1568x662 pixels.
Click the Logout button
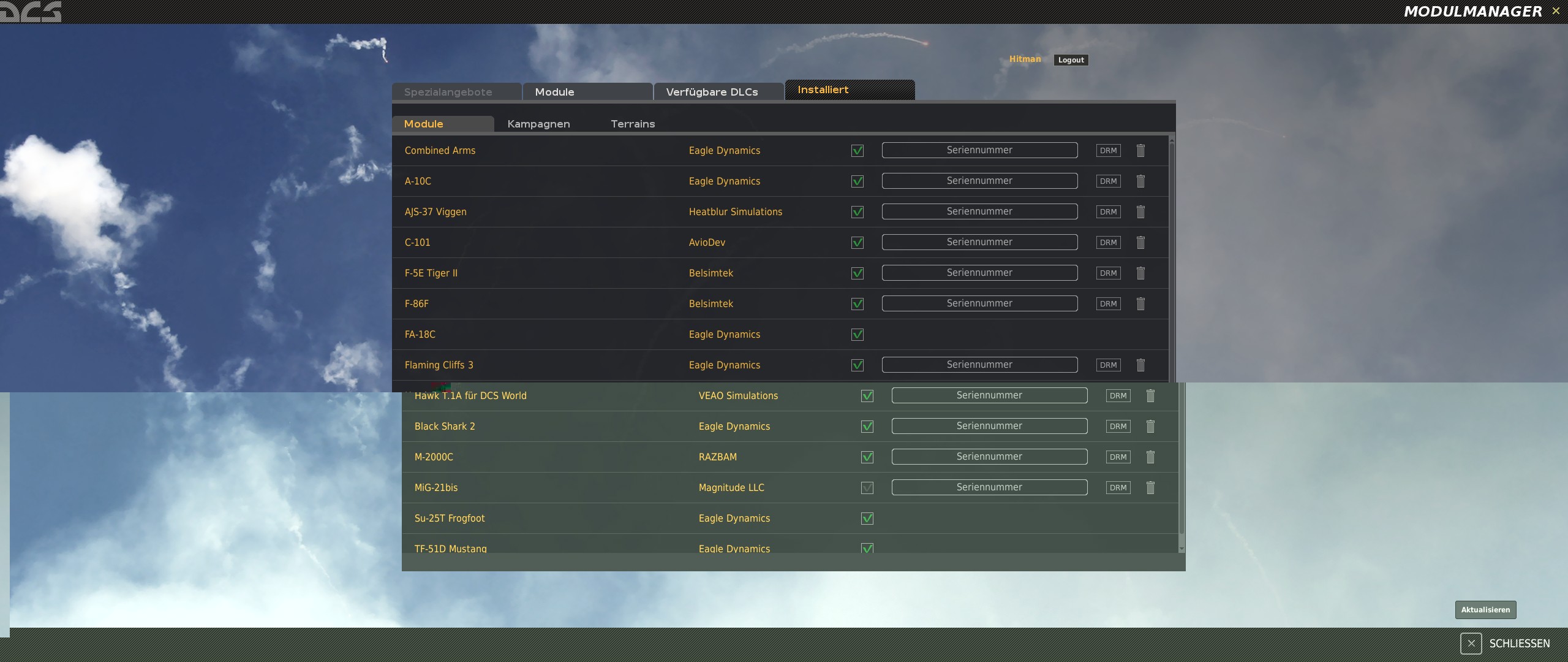pyautogui.click(x=1071, y=60)
